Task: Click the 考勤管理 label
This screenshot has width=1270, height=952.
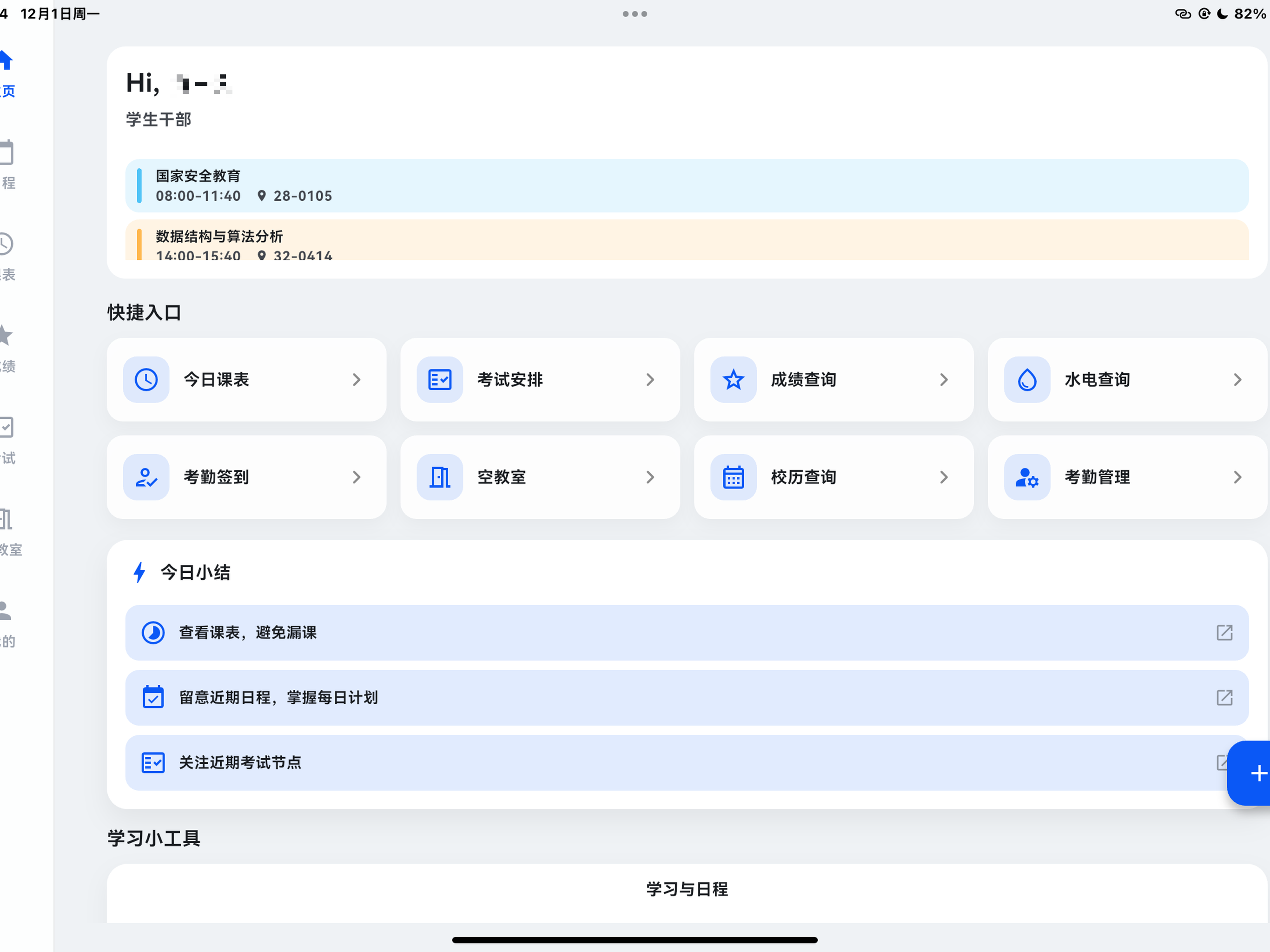Action: point(1097,477)
